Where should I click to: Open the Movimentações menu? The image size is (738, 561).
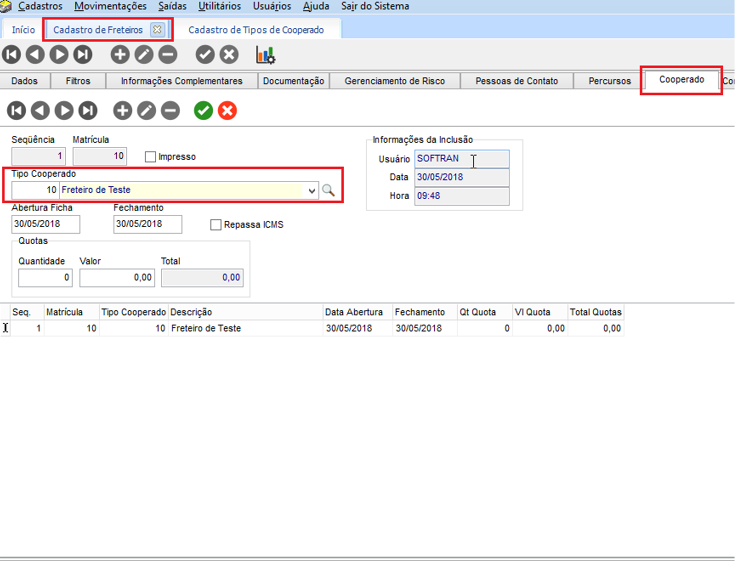pos(110,6)
